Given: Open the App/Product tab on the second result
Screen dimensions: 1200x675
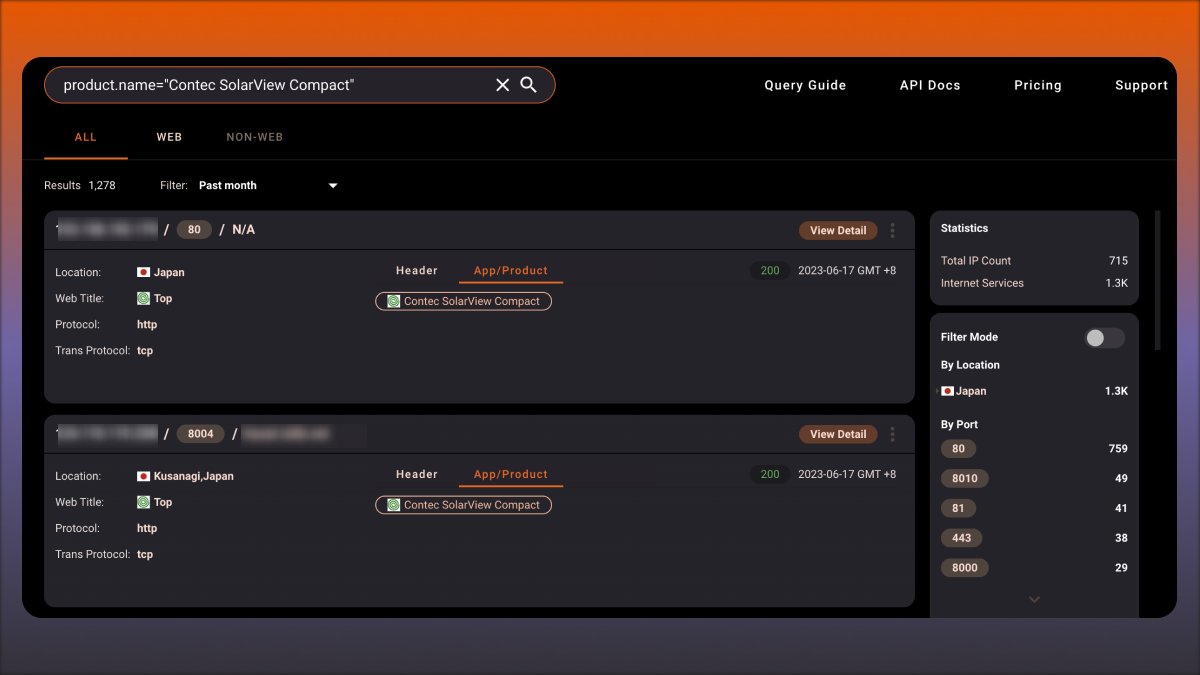Looking at the screenshot, I should pyautogui.click(x=510, y=474).
